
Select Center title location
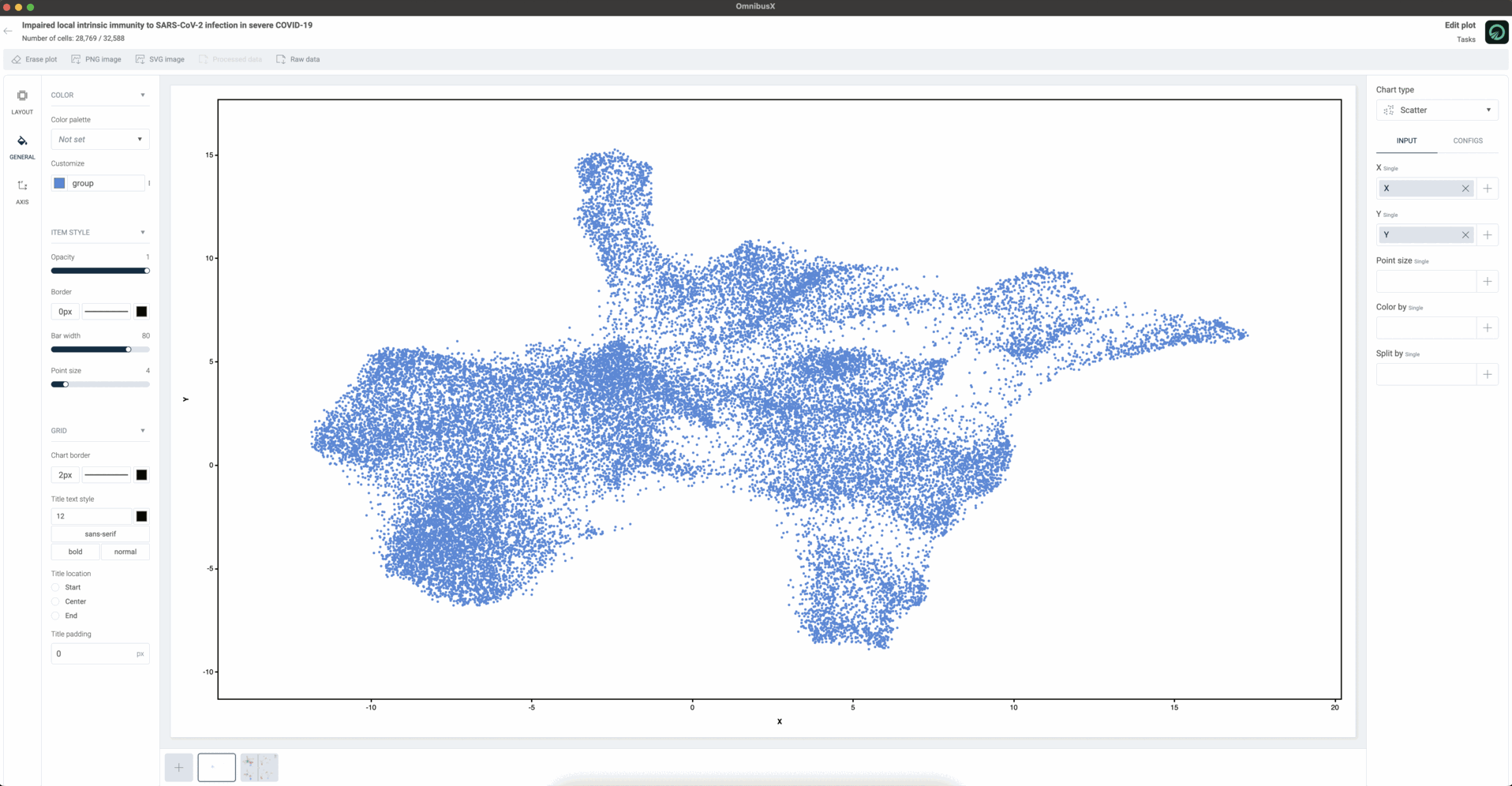pyautogui.click(x=55, y=601)
